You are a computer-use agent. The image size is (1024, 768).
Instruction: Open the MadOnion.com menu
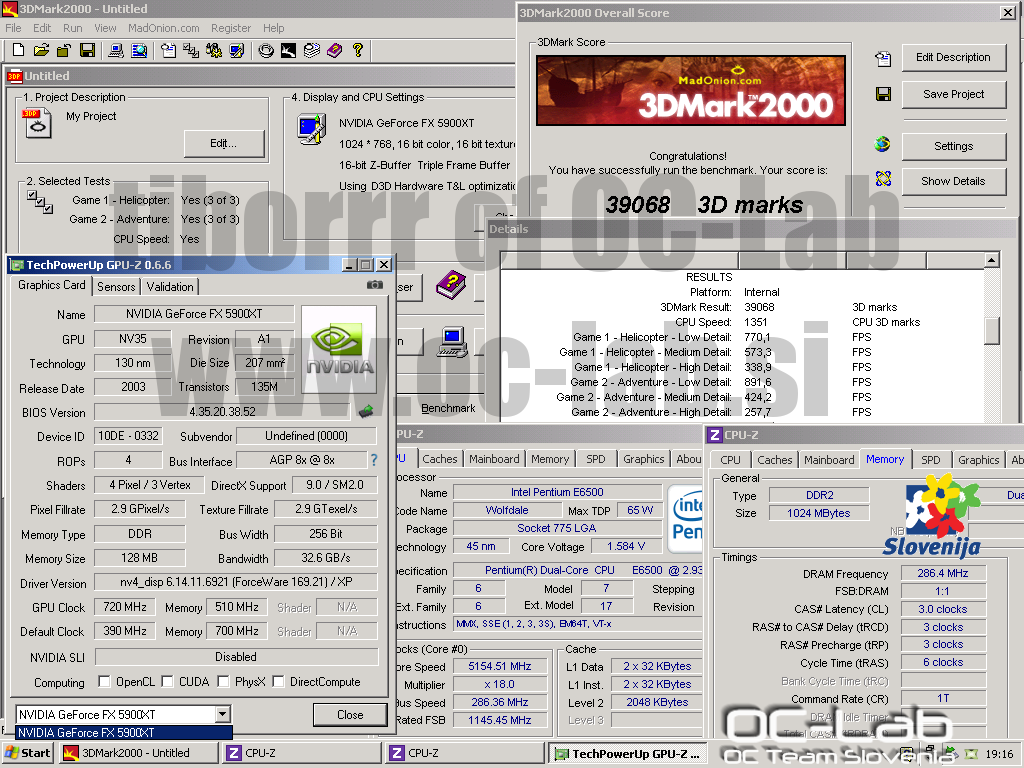coord(163,28)
